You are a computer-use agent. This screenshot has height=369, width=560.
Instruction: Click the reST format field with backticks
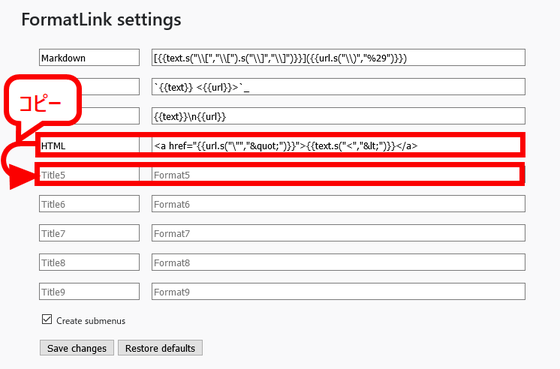(338, 87)
